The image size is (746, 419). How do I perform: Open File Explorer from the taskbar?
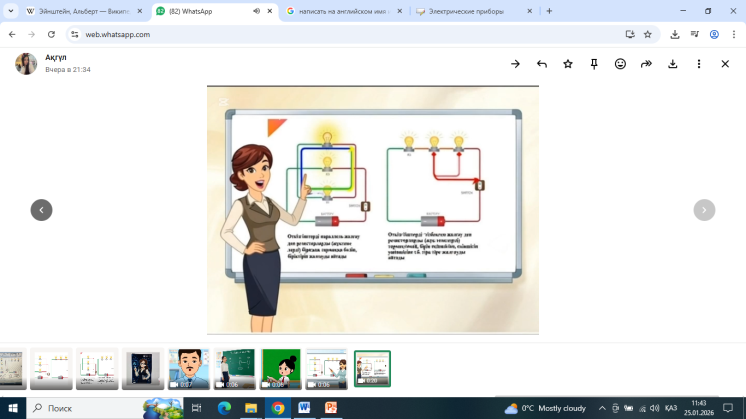pos(251,408)
